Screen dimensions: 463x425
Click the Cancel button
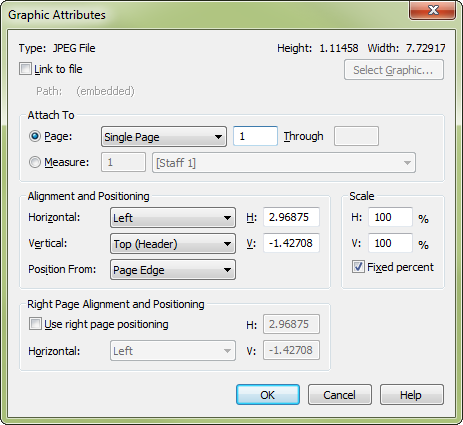point(340,395)
